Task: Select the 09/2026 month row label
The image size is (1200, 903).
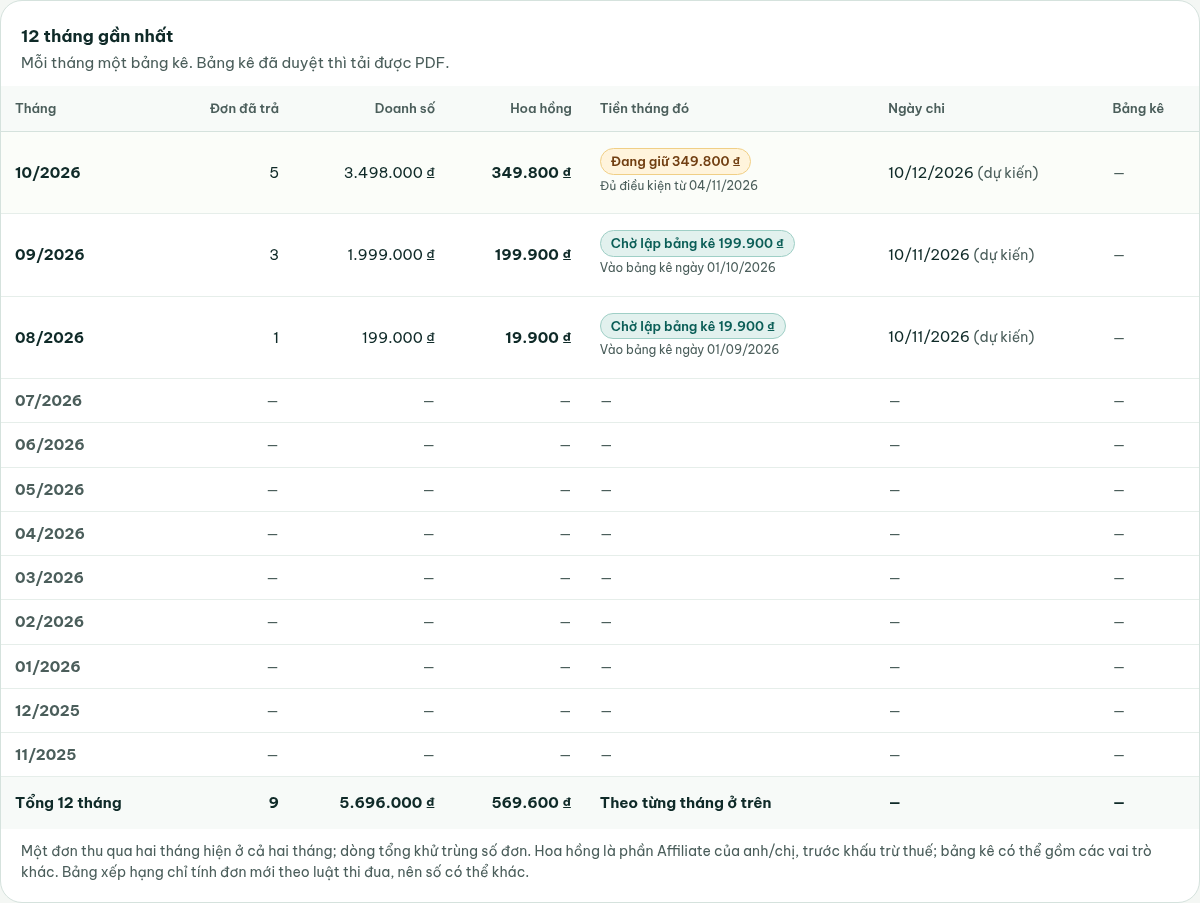Action: pos(50,255)
